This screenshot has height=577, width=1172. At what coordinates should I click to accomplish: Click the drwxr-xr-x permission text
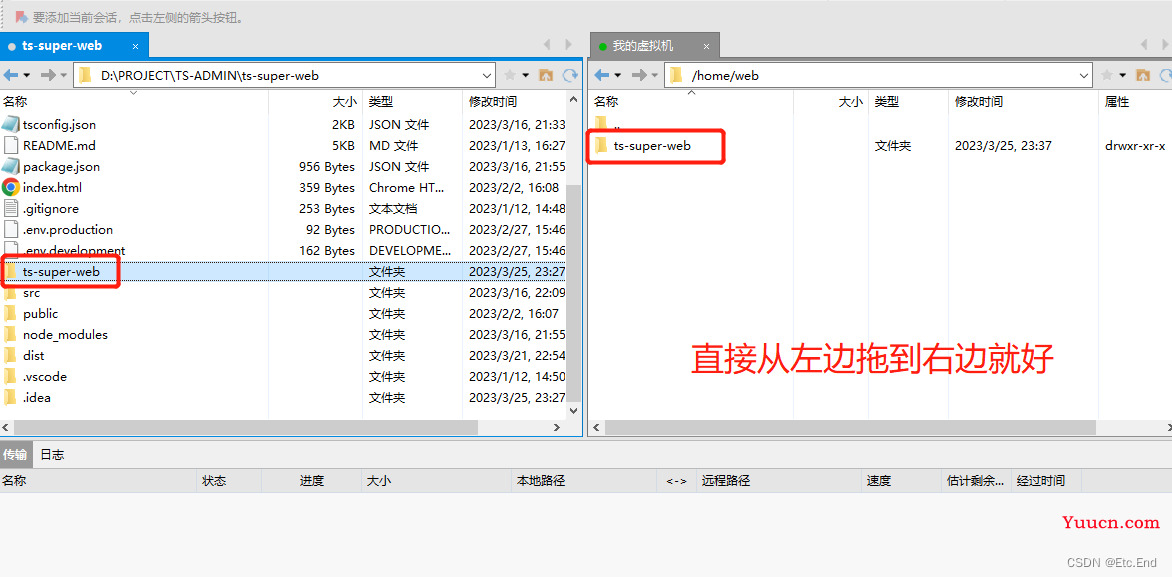pyautogui.click(x=1135, y=146)
